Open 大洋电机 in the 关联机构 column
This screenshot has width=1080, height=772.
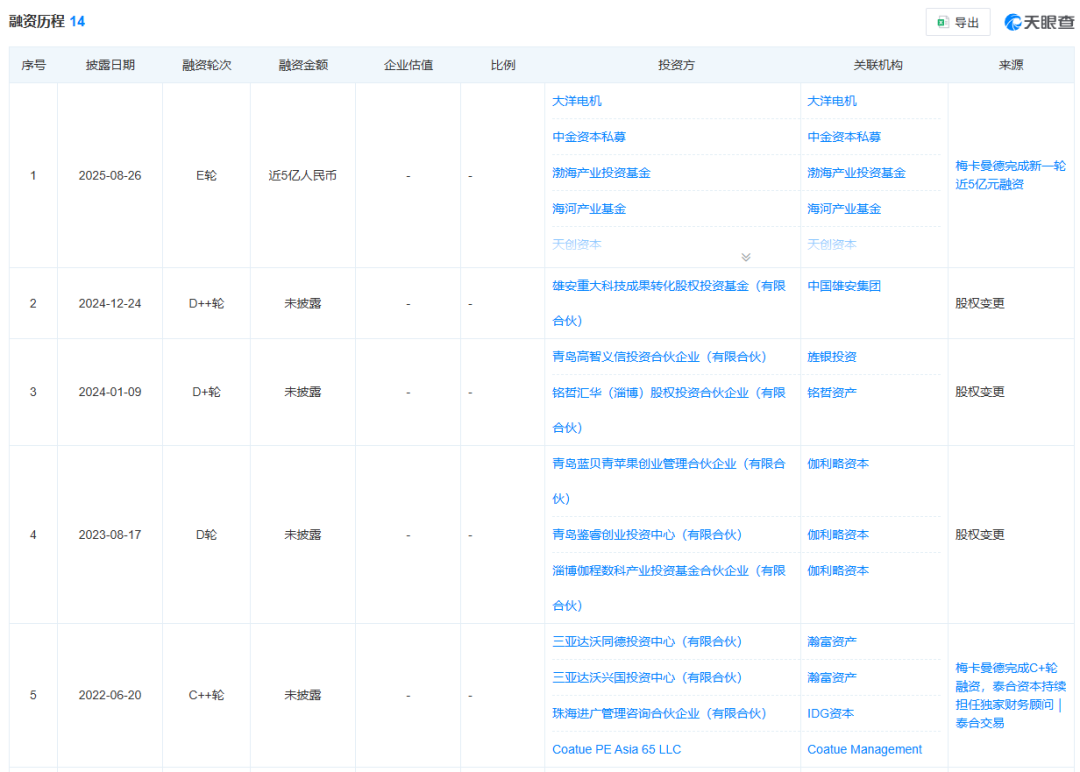(x=832, y=101)
